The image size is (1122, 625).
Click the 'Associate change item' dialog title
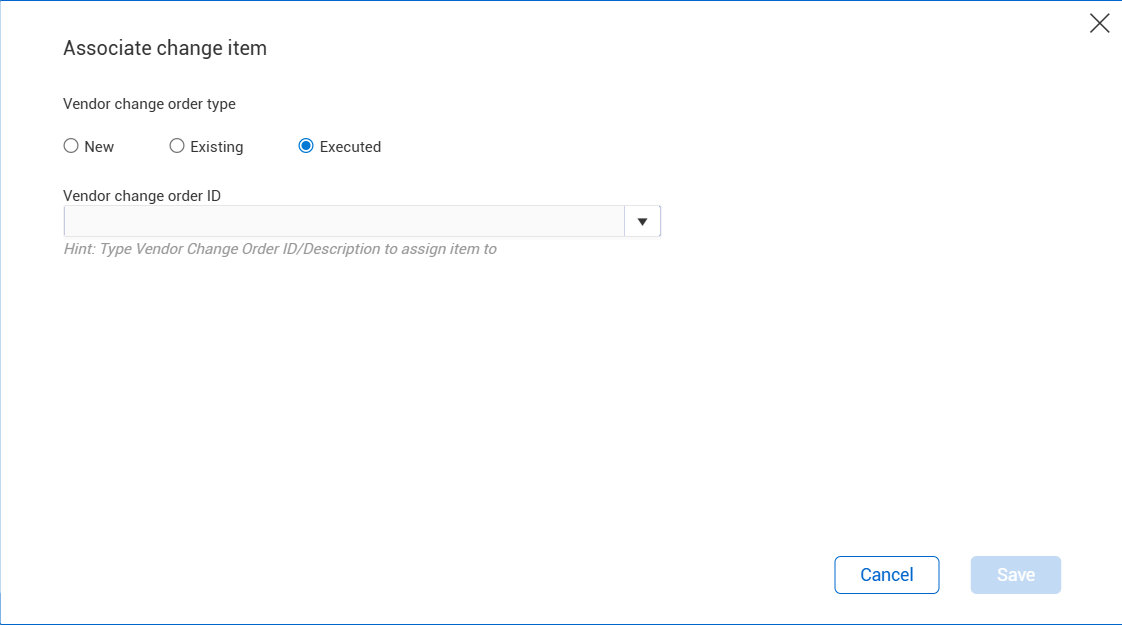(165, 48)
